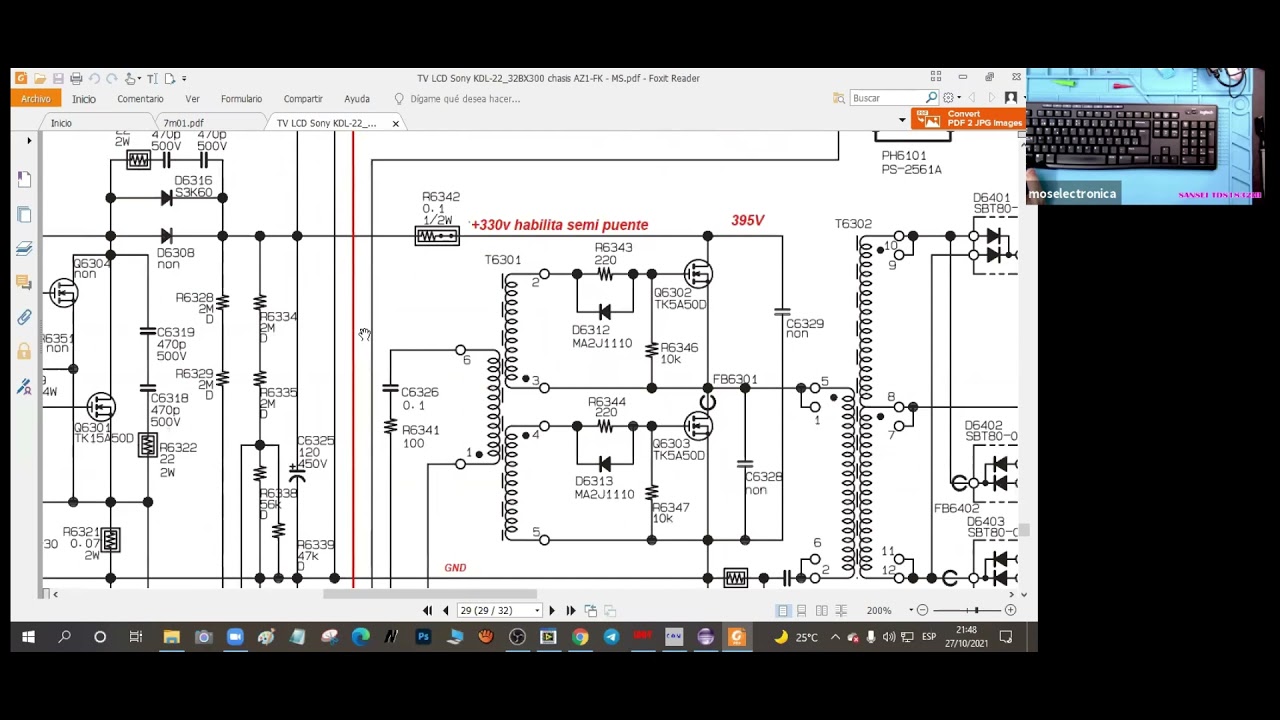
Task: Open the Signatures pen panel in sidebar
Action: pyautogui.click(x=24, y=387)
